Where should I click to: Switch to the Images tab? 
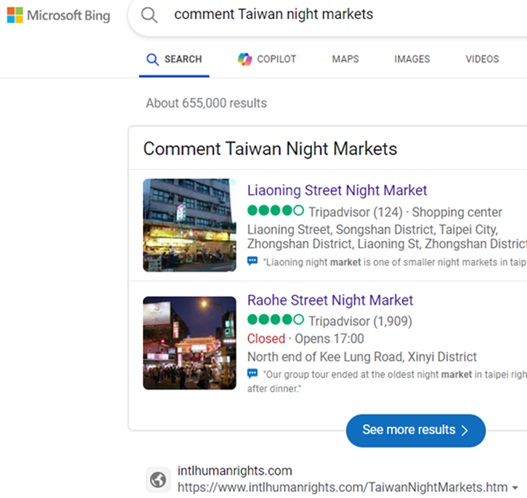[x=412, y=59]
